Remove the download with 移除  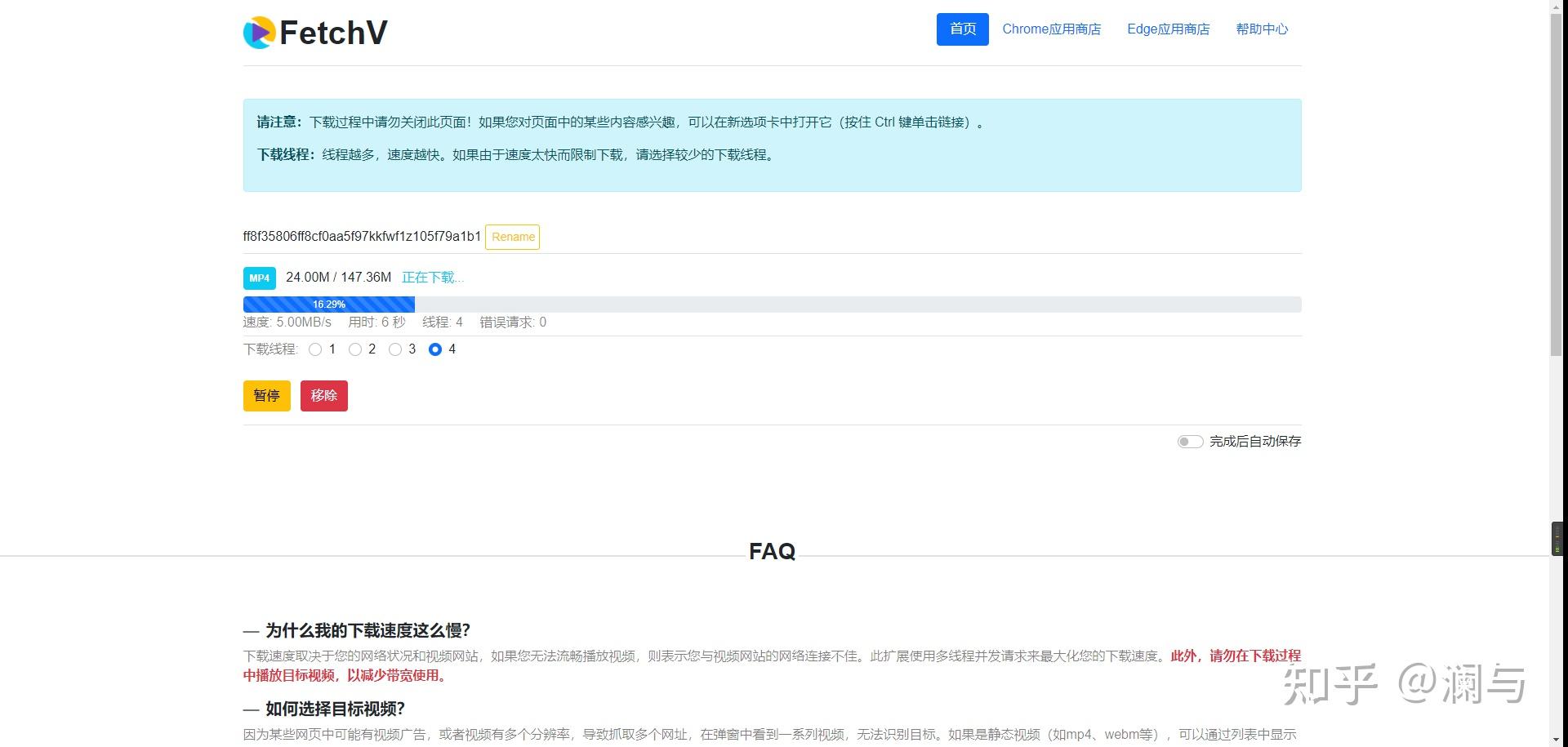point(324,396)
